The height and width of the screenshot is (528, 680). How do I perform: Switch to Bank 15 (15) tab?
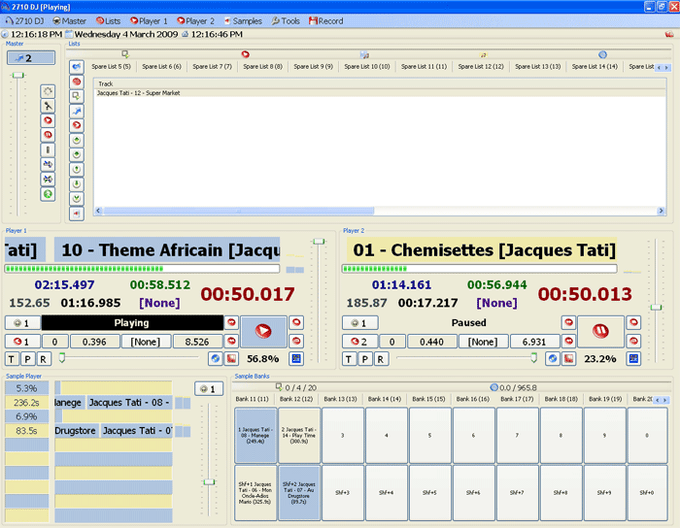[428, 399]
